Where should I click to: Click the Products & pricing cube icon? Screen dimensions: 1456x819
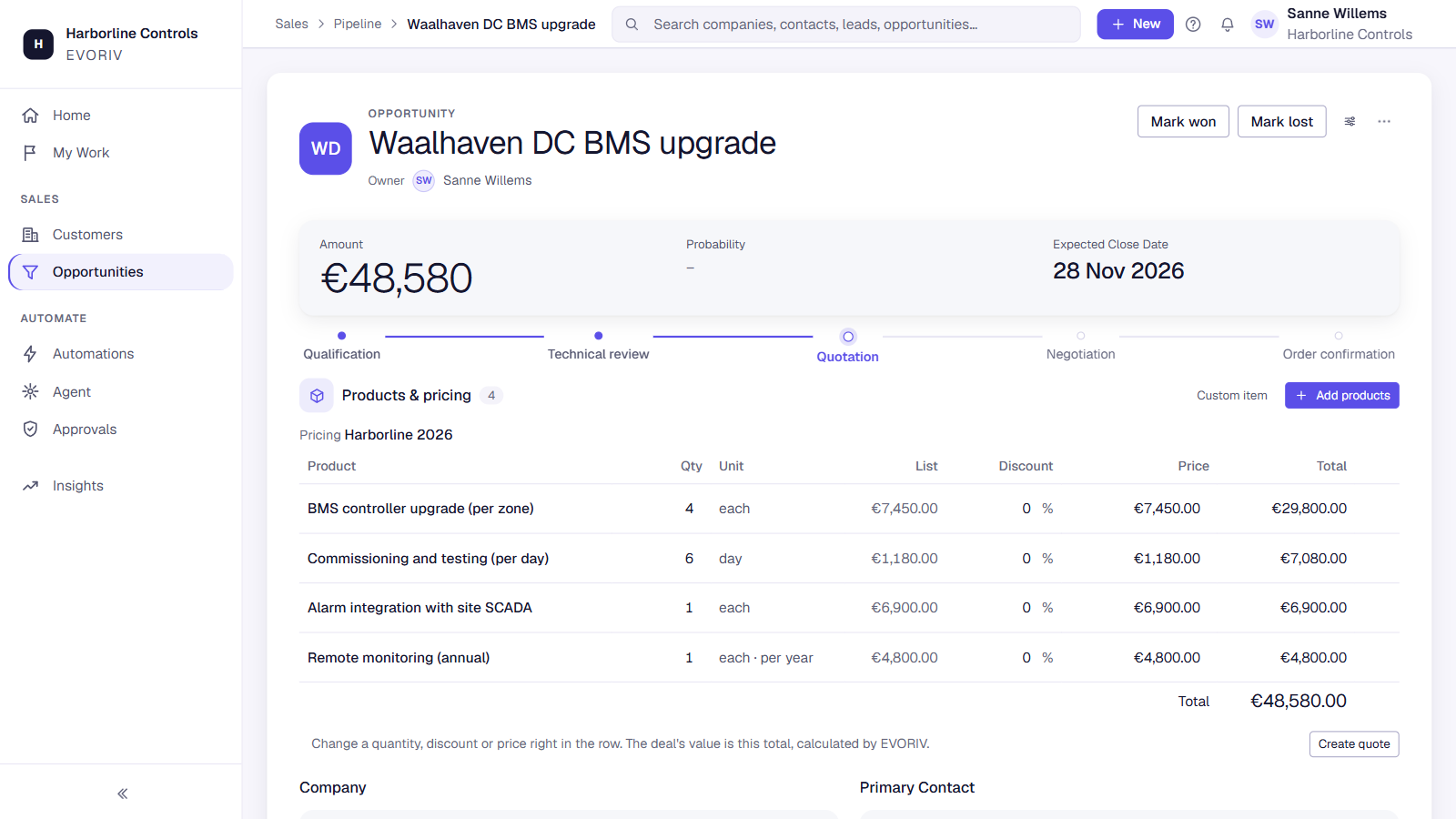317,396
